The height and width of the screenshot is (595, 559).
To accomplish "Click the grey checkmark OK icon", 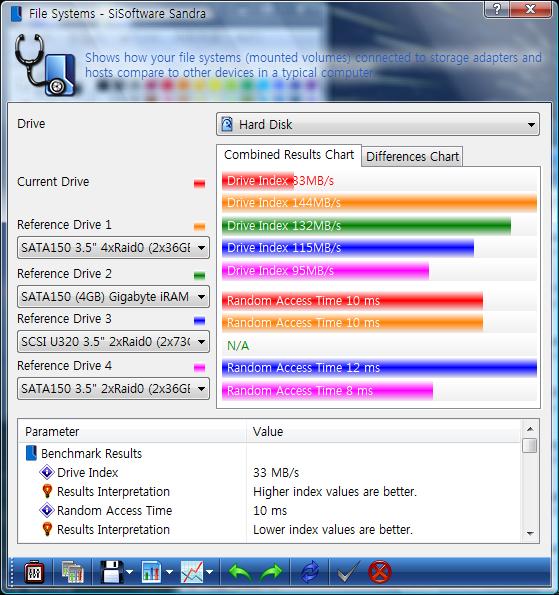I will point(348,573).
